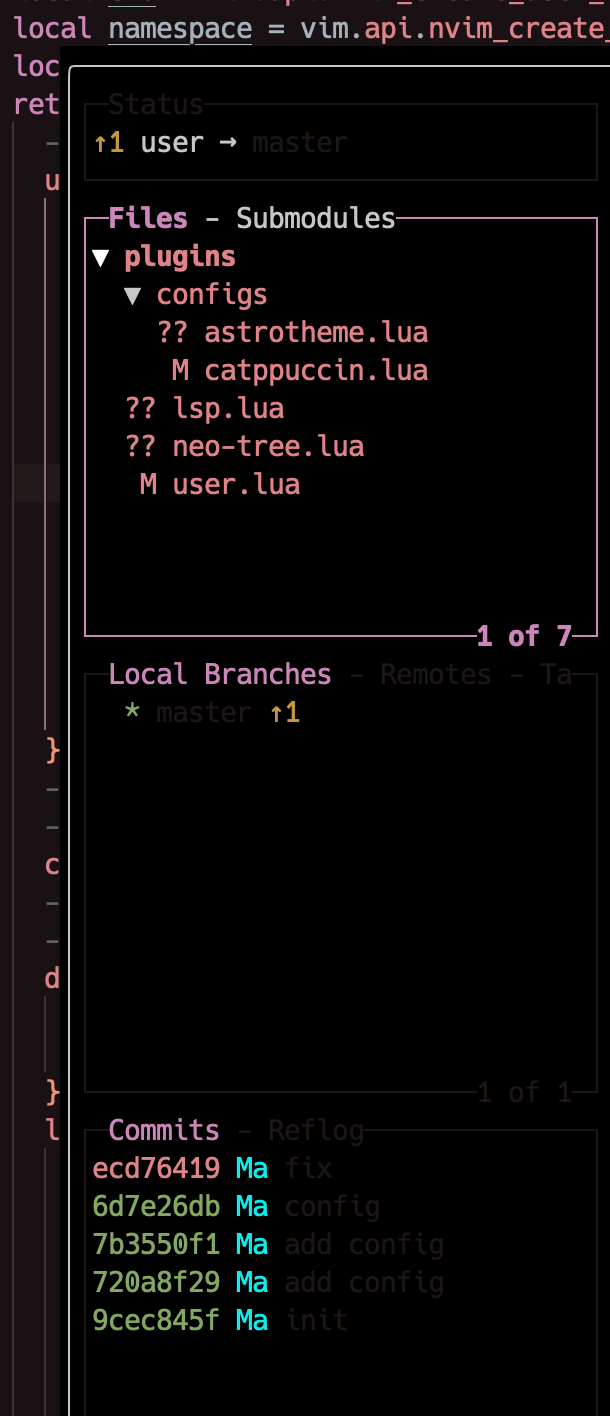Switch to the Submodules tab
This screenshot has height=1416, width=610.
click(315, 217)
